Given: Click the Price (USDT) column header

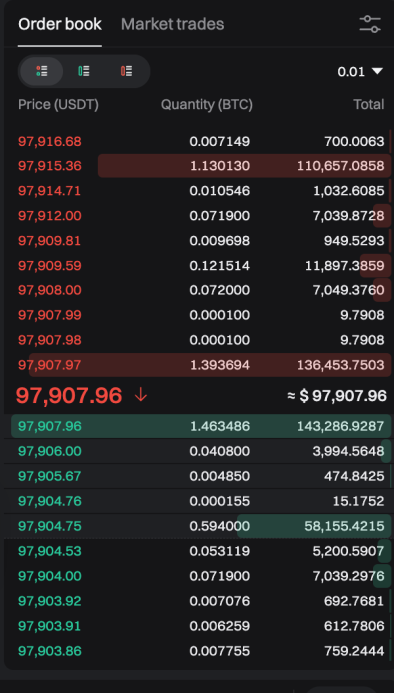Looking at the screenshot, I should coord(58,105).
